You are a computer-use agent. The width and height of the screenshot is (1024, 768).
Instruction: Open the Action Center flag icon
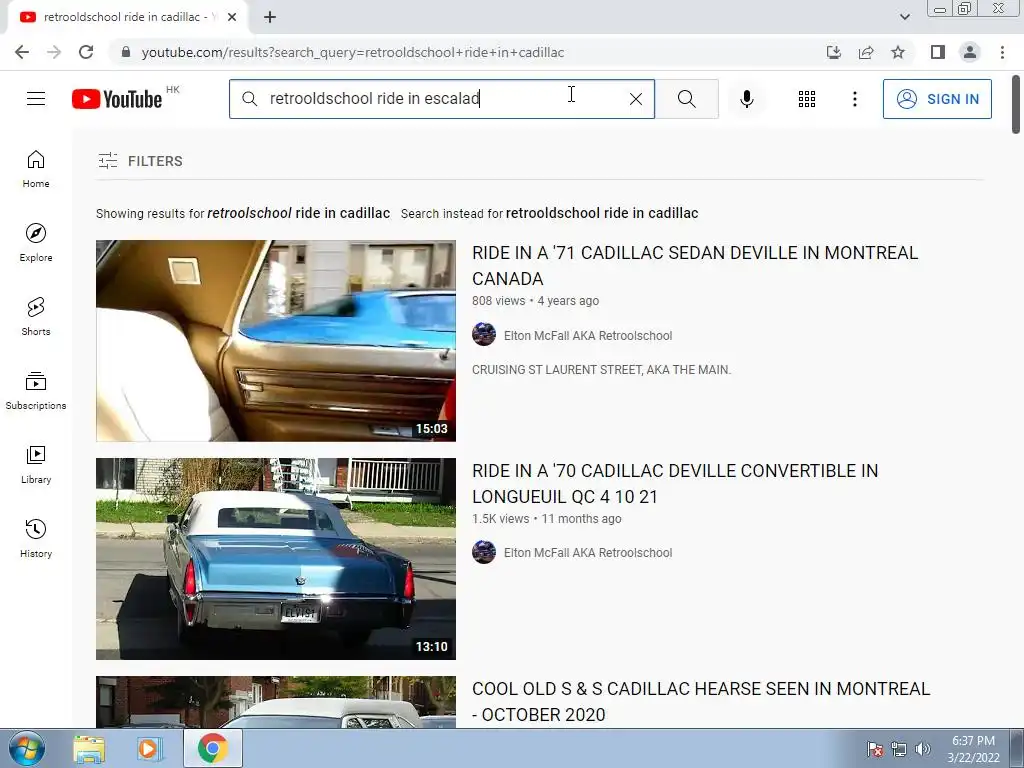[x=874, y=749]
